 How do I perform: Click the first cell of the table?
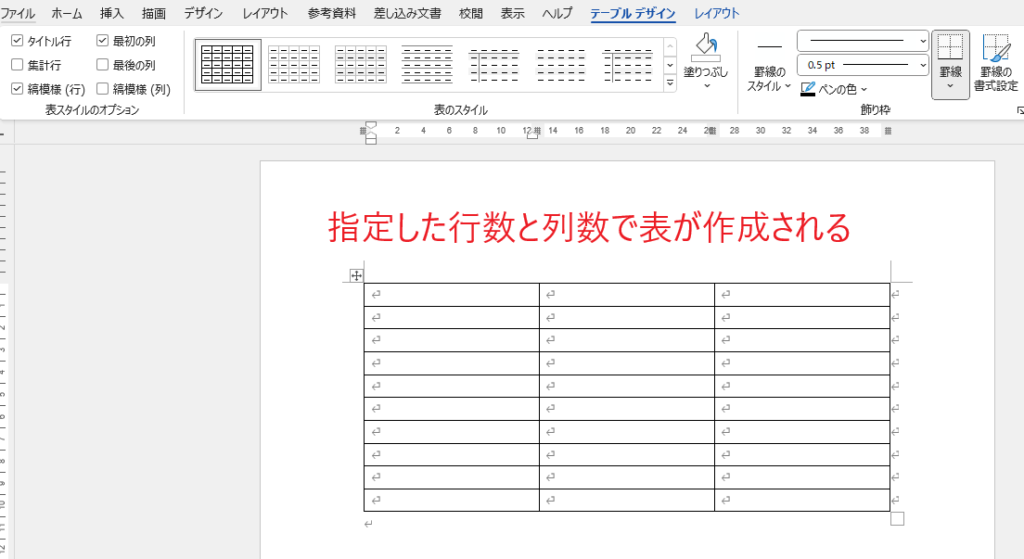click(452, 295)
